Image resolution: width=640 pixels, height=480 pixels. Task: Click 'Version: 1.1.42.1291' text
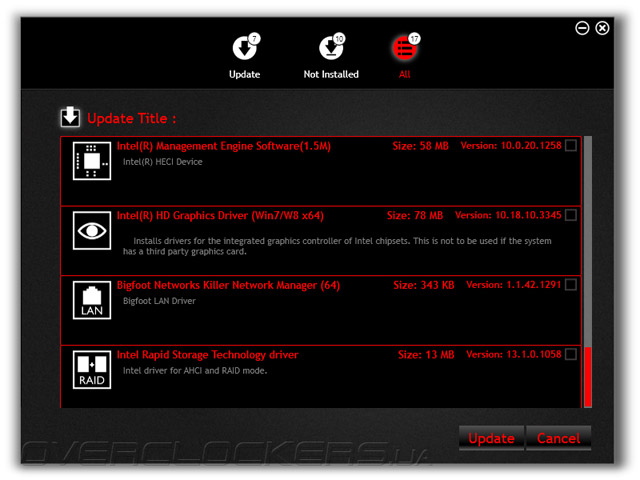tap(514, 285)
